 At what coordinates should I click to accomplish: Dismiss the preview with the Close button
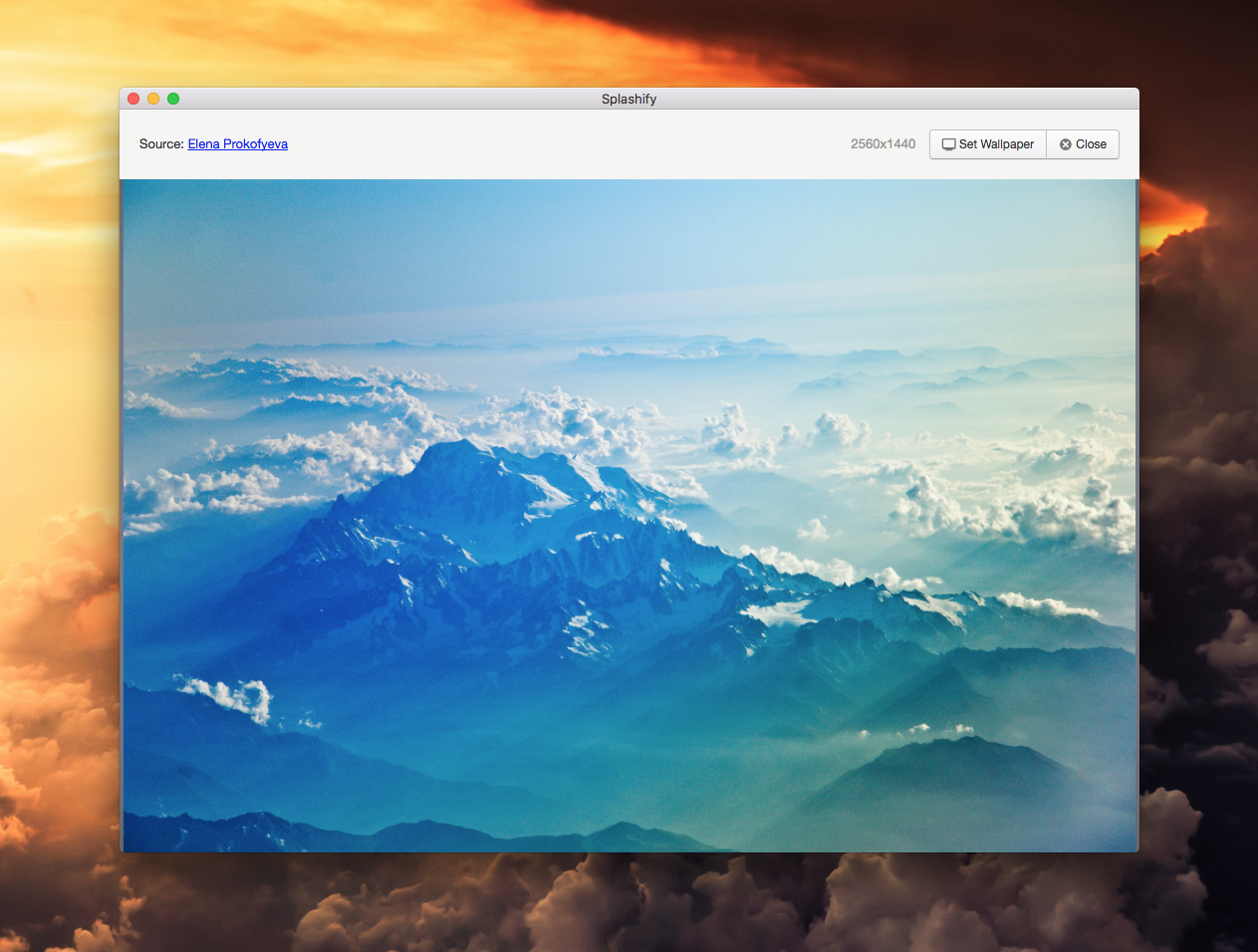(1083, 144)
